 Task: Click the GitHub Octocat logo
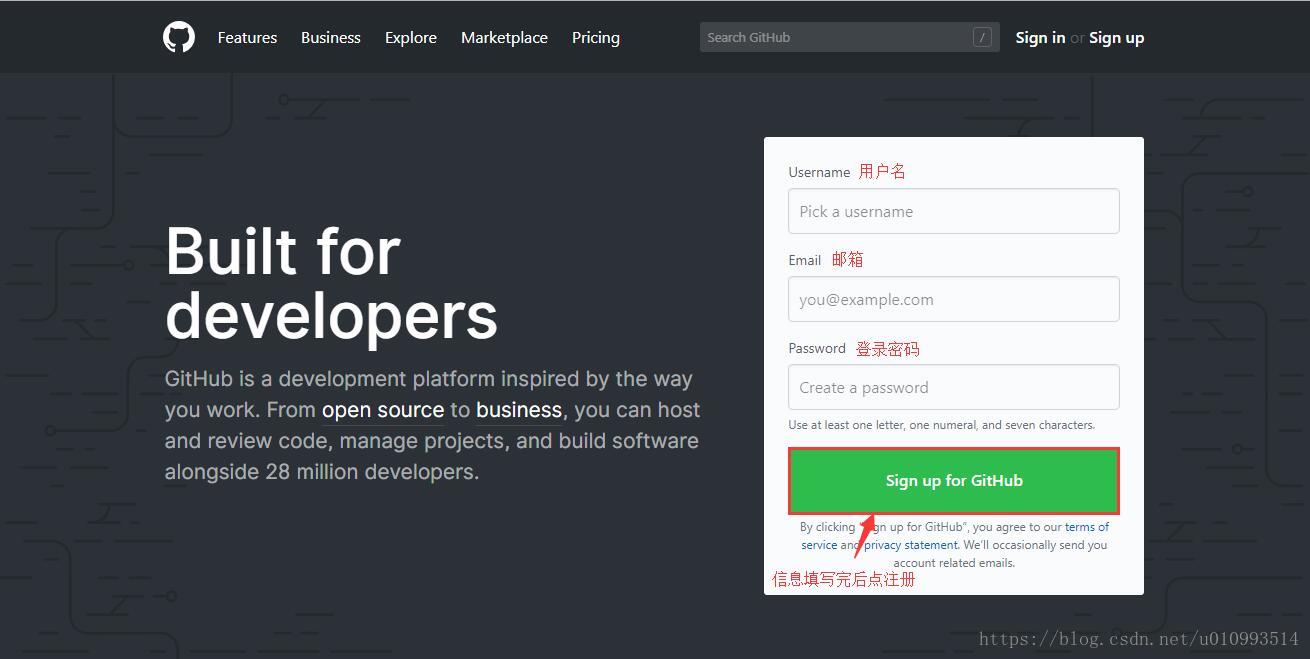[179, 37]
